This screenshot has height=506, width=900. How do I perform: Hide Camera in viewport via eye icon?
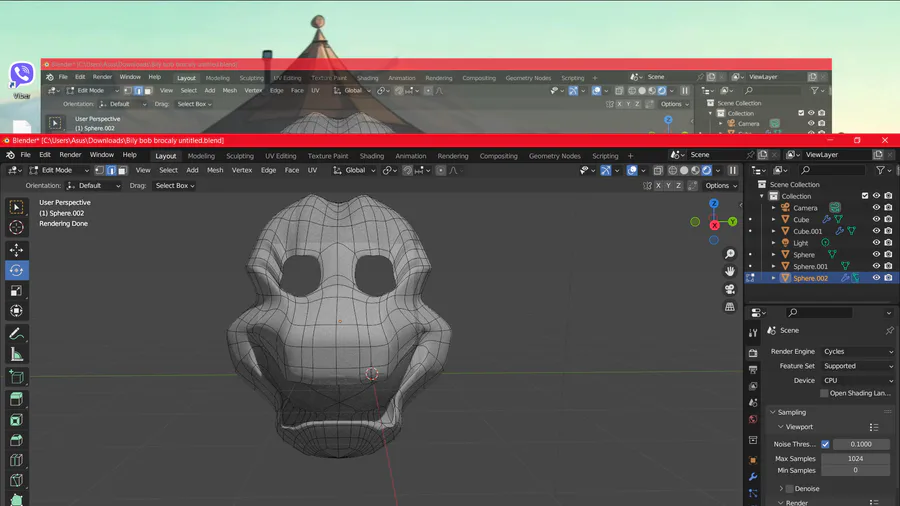pos(876,208)
